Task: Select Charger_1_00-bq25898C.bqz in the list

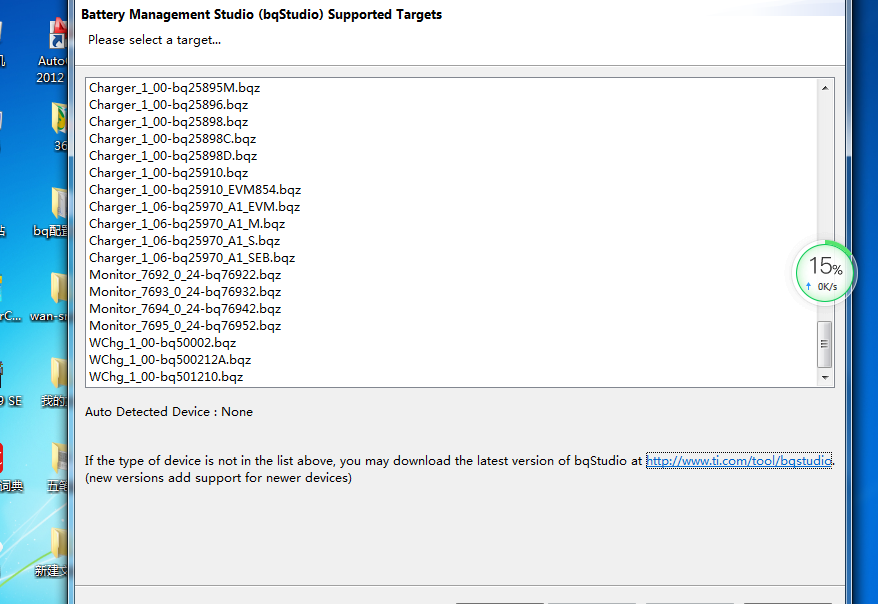Action: (x=172, y=139)
